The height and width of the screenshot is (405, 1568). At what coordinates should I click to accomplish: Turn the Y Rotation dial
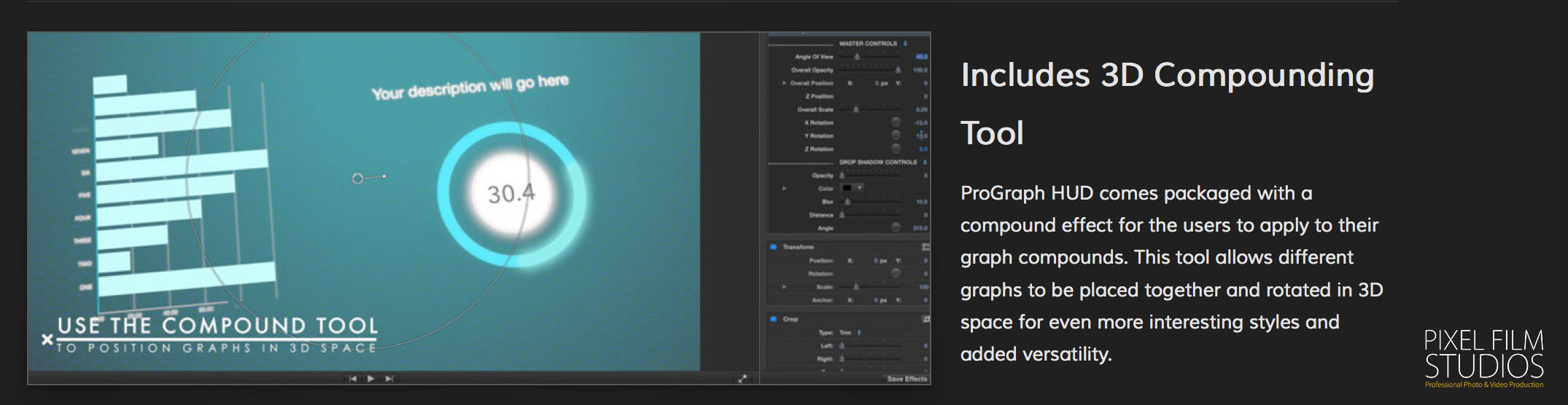click(896, 135)
